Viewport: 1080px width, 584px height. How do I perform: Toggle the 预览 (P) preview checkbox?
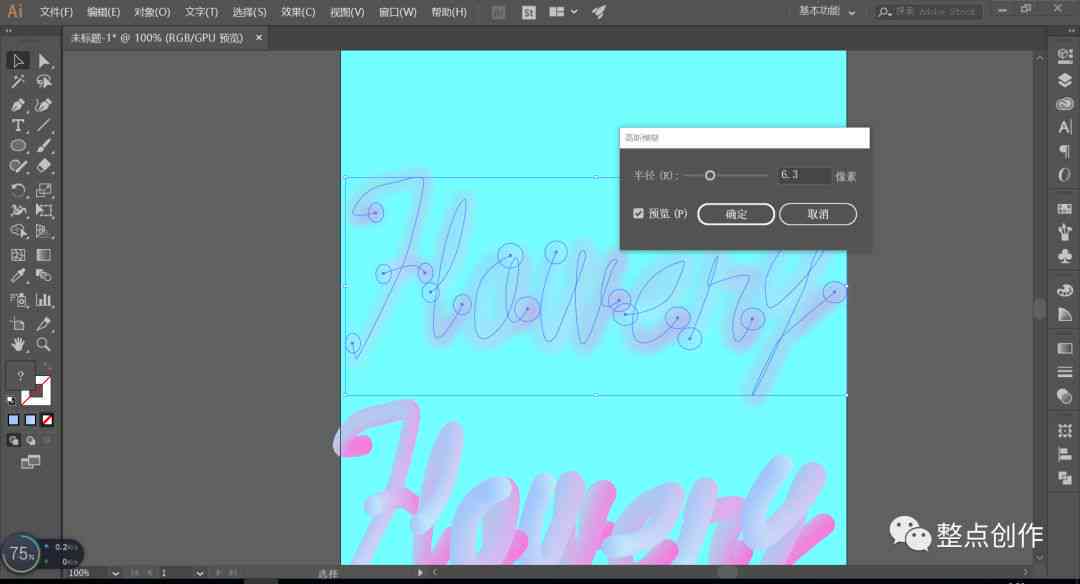tap(638, 213)
